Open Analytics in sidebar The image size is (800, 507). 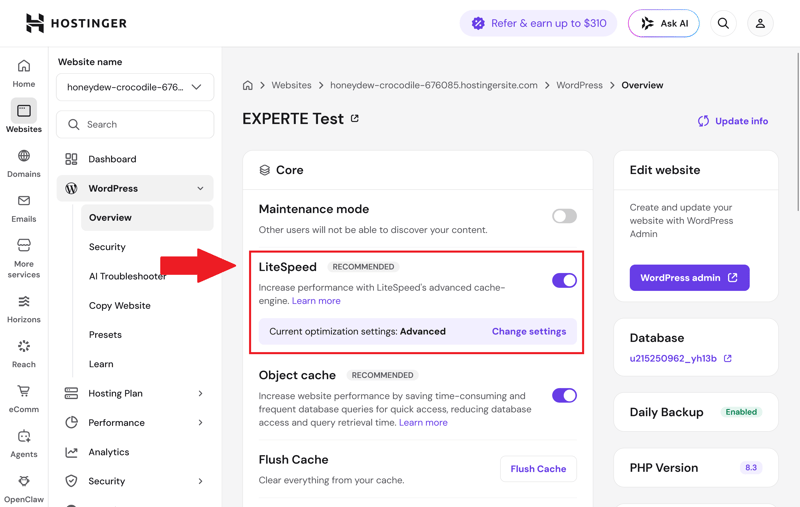109,452
